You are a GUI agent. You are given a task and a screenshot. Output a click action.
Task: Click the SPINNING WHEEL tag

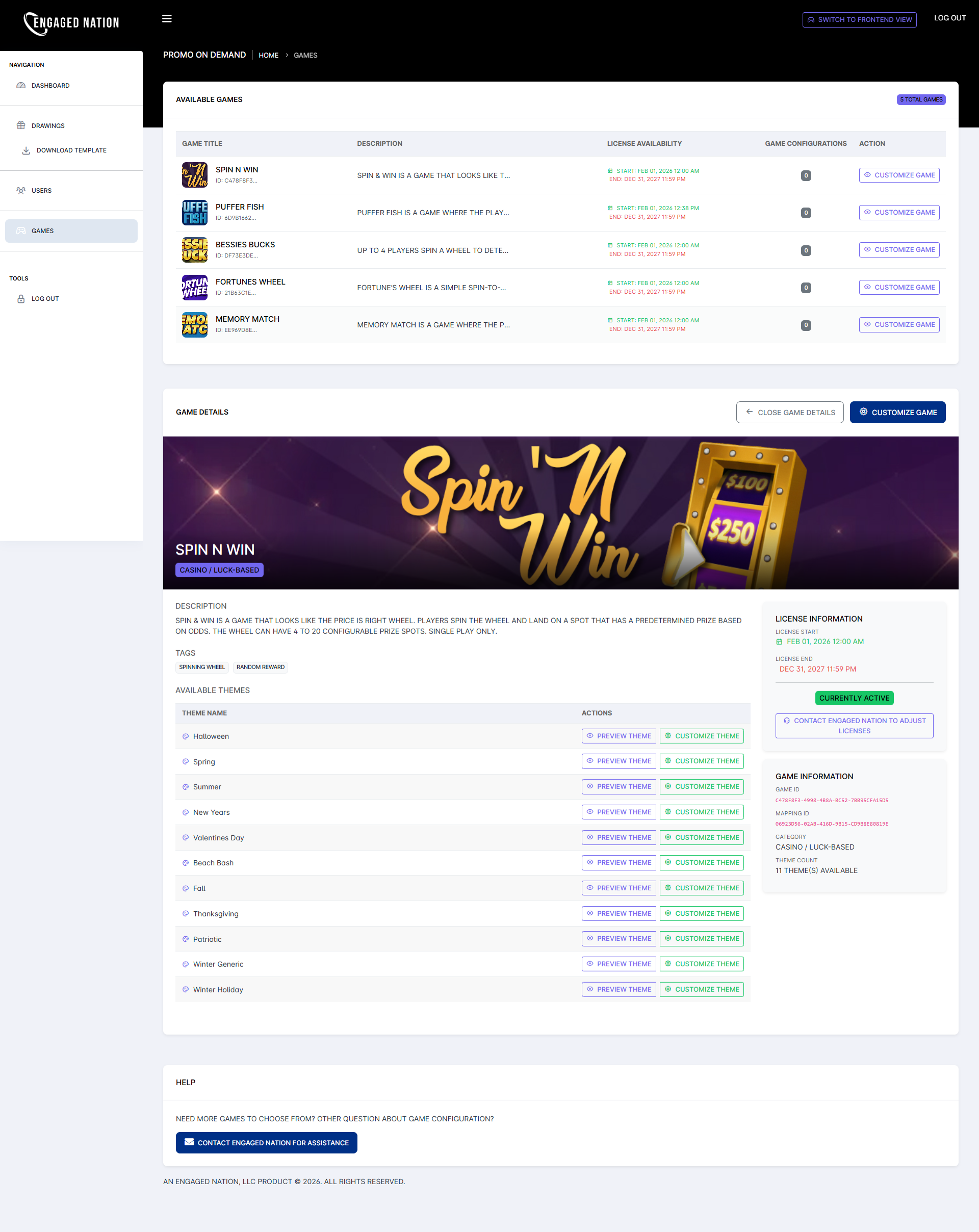click(x=202, y=667)
